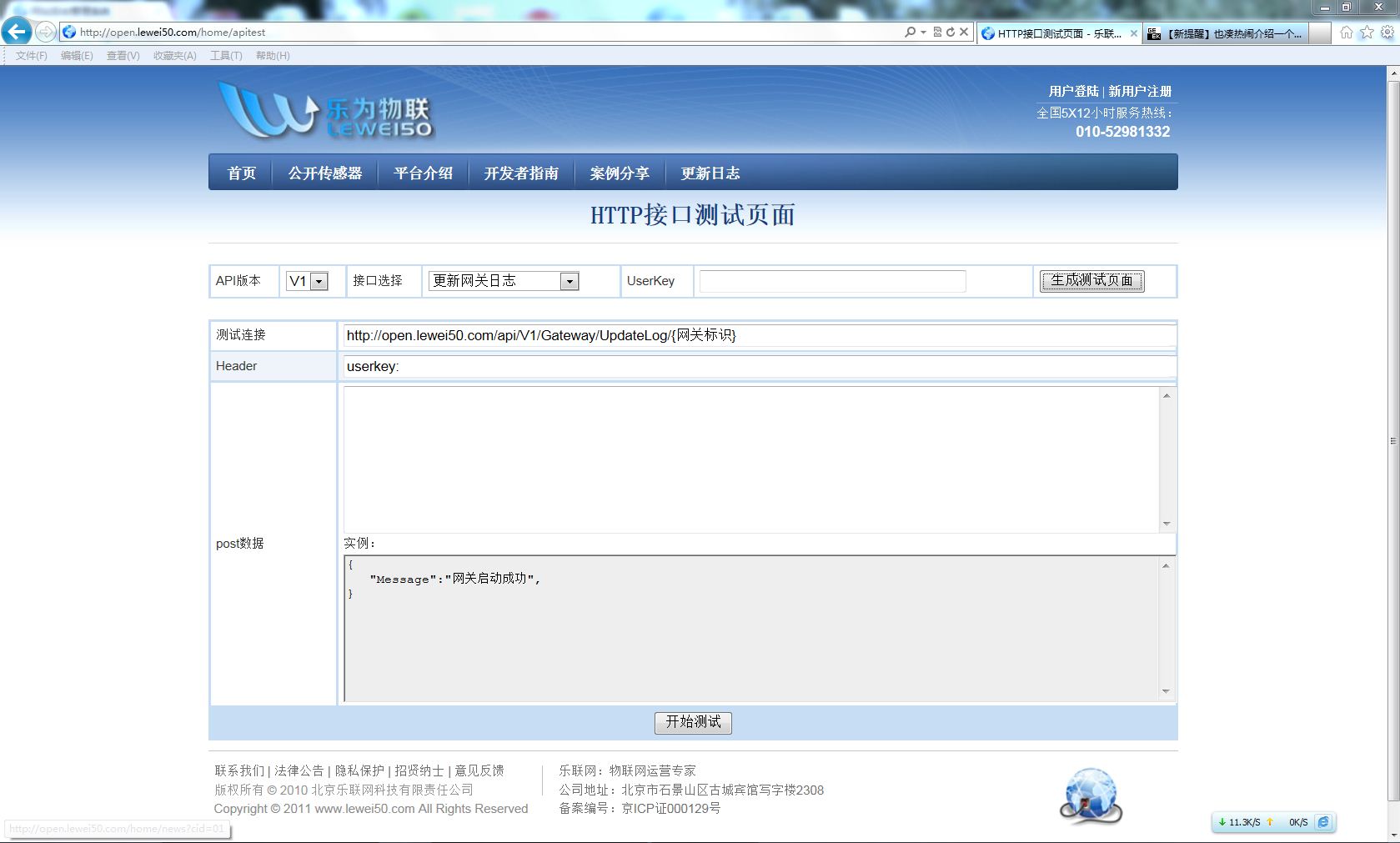Switch to the 【新提醒】 browser tab

click(x=1224, y=33)
